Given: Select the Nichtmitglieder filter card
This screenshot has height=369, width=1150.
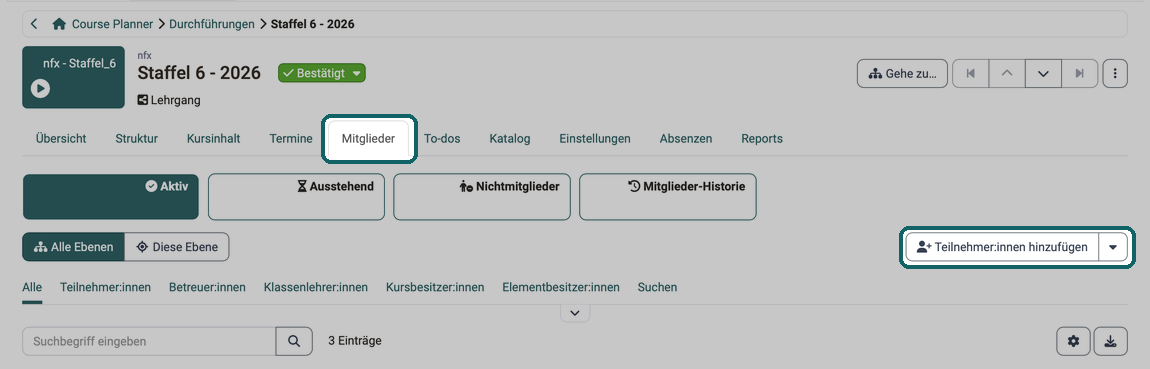Looking at the screenshot, I should [x=482, y=197].
